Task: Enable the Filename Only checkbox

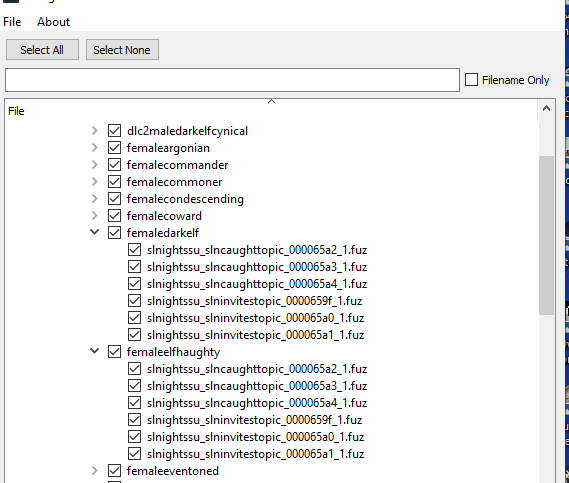Action: [x=471, y=80]
